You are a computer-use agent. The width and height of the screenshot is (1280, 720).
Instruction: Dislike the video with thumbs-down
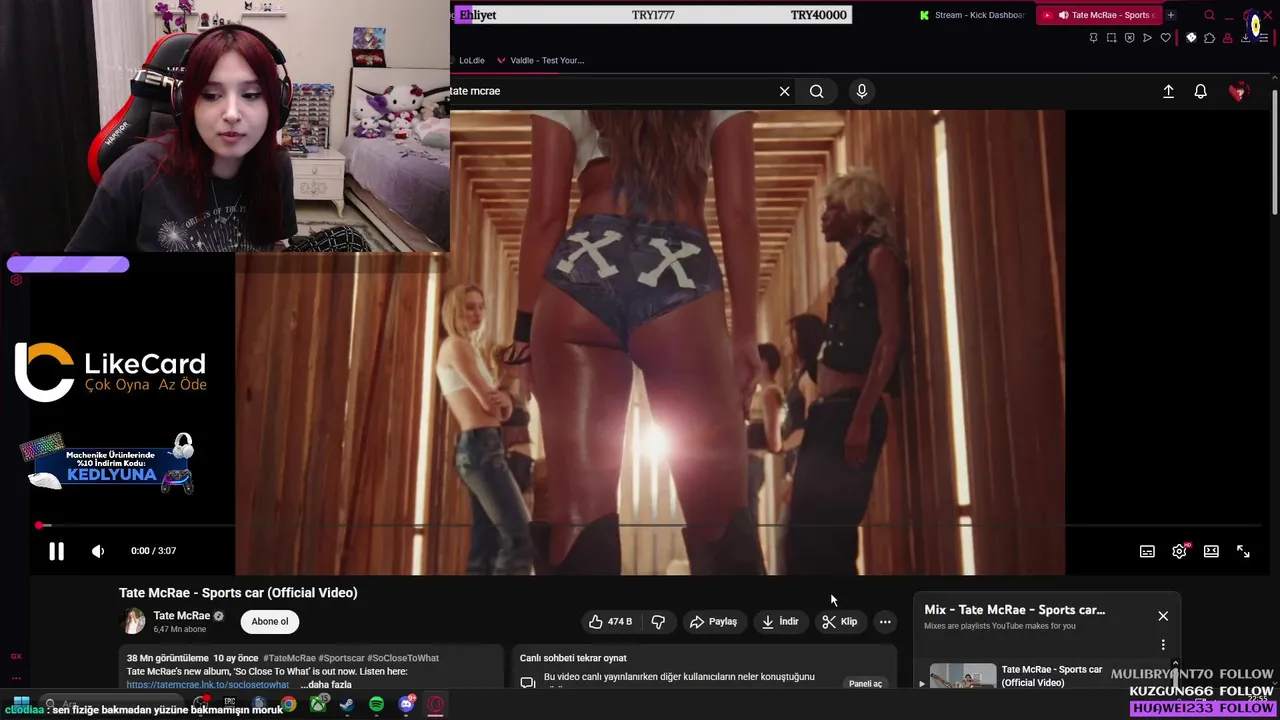pos(658,622)
